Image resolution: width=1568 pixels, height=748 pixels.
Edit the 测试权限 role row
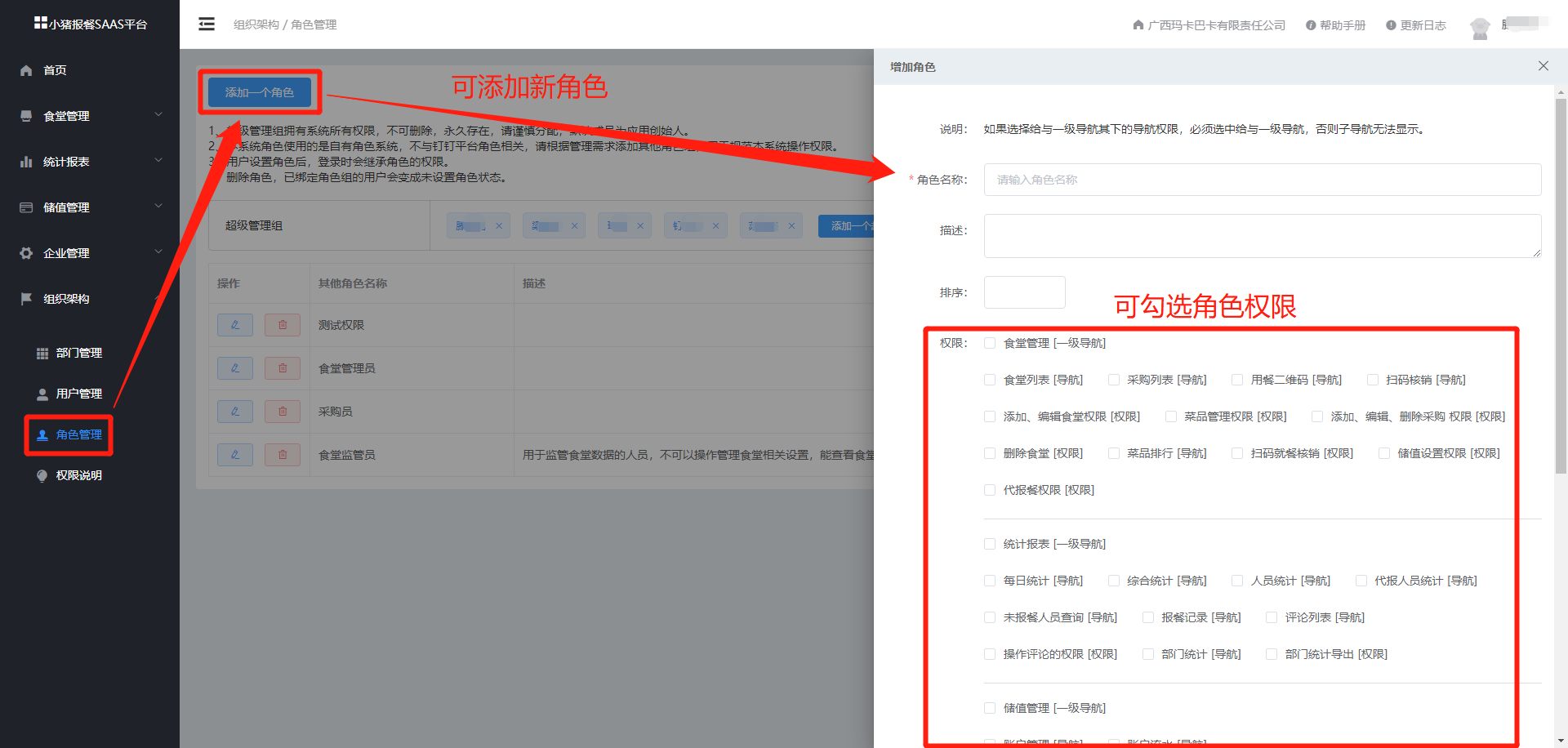(x=235, y=325)
